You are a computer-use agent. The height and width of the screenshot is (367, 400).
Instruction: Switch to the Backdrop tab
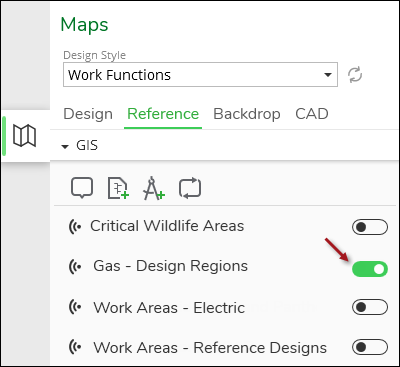point(247,114)
